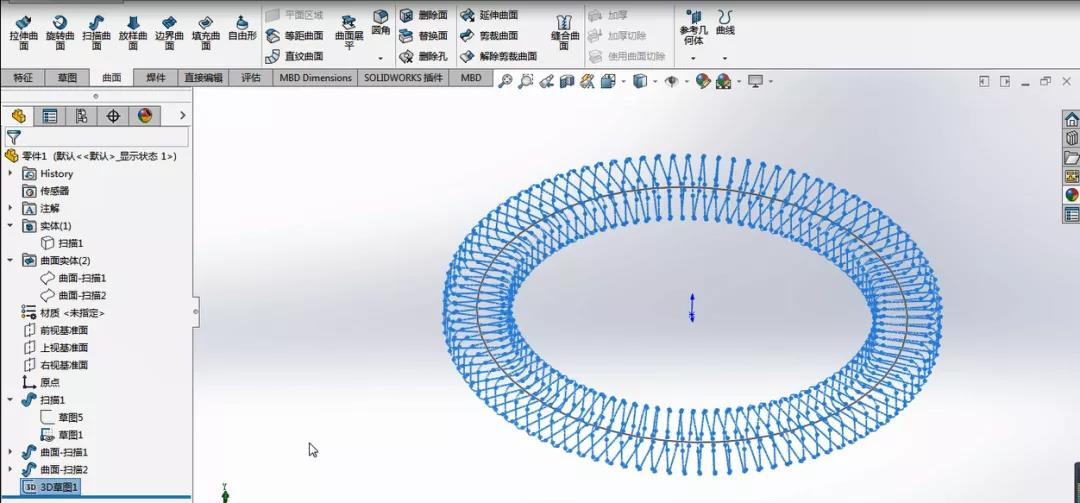Image resolution: width=1080 pixels, height=503 pixels.
Task: Expand the History tree node
Action: click(11, 173)
